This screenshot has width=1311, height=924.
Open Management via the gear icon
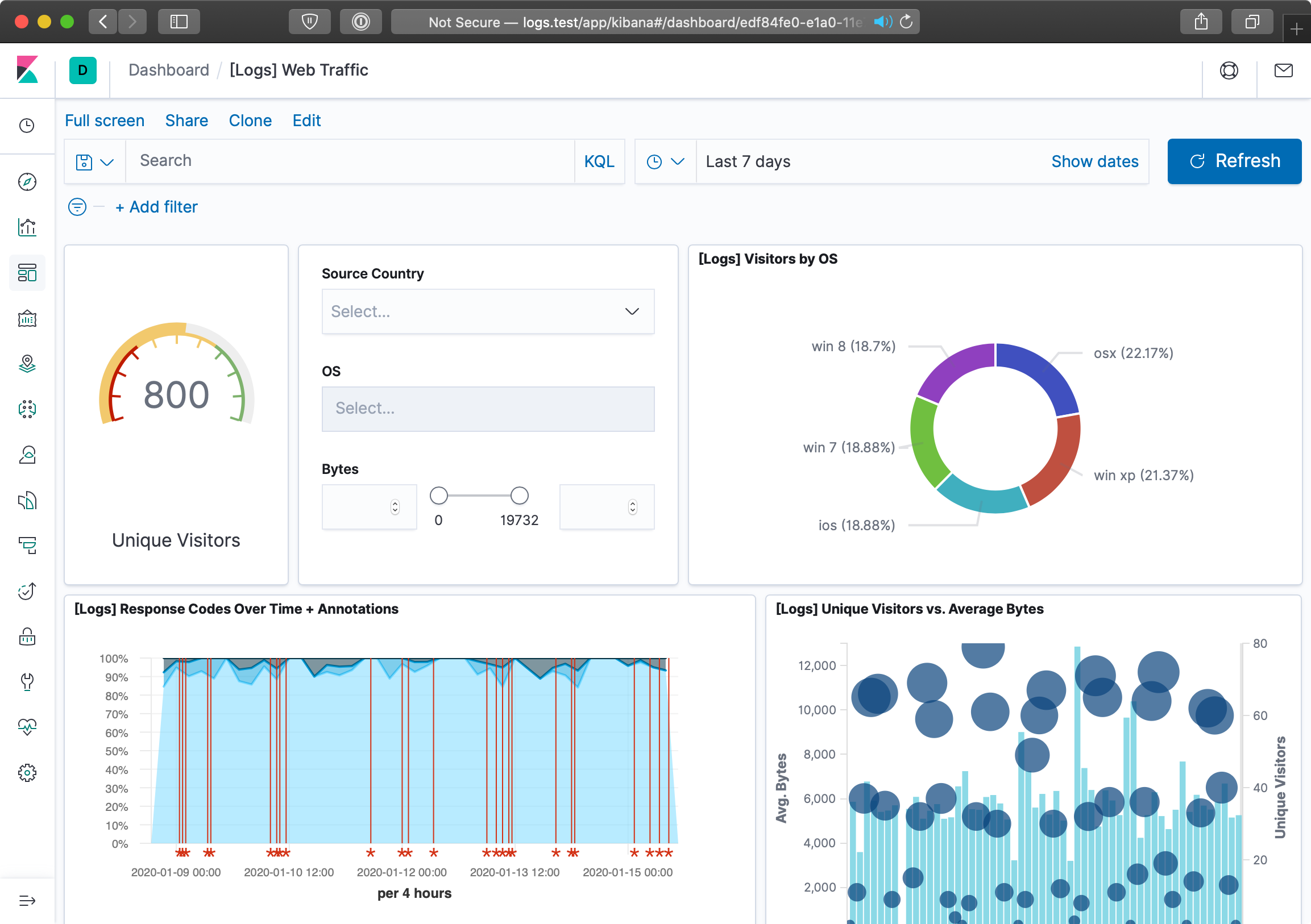pyautogui.click(x=27, y=773)
